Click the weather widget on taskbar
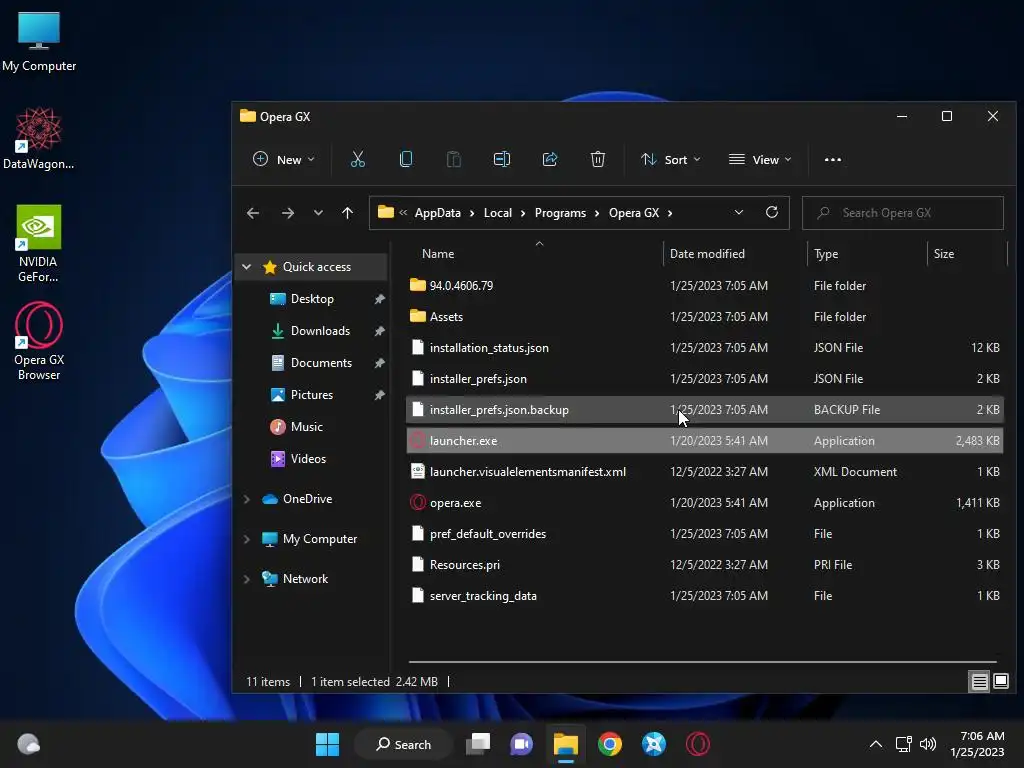1024x768 pixels. click(x=28, y=744)
